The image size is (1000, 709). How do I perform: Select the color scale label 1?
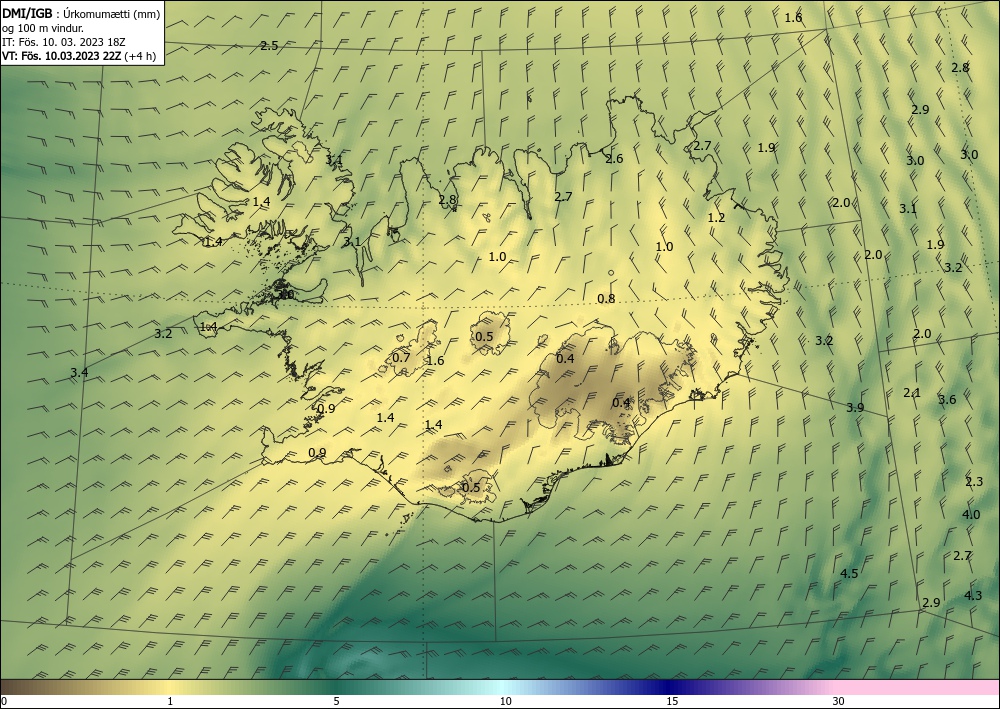170,702
